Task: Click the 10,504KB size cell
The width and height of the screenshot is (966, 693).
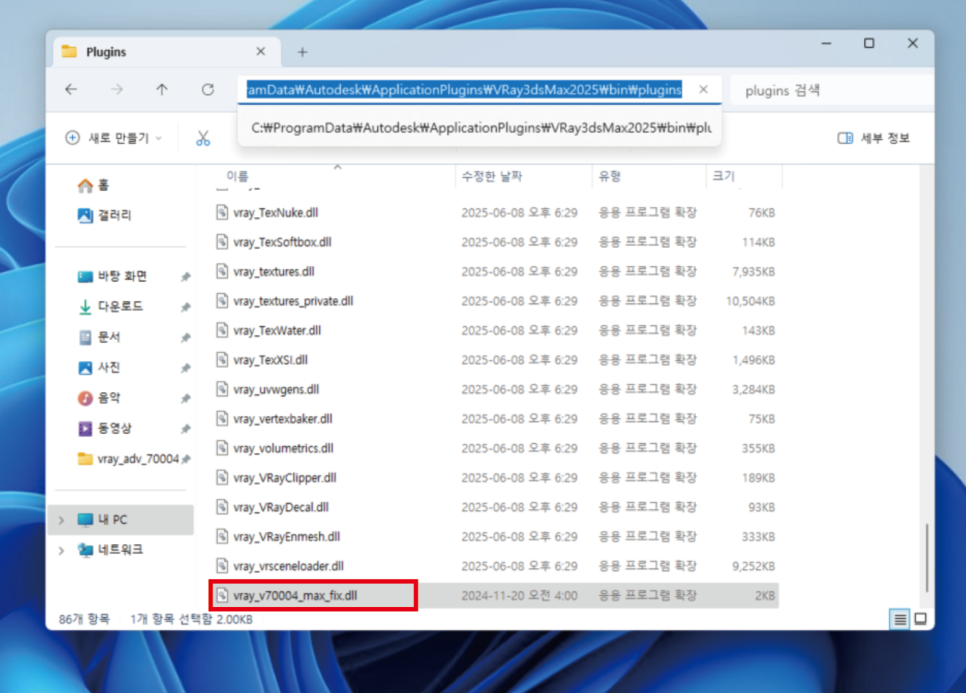Action: 750,301
